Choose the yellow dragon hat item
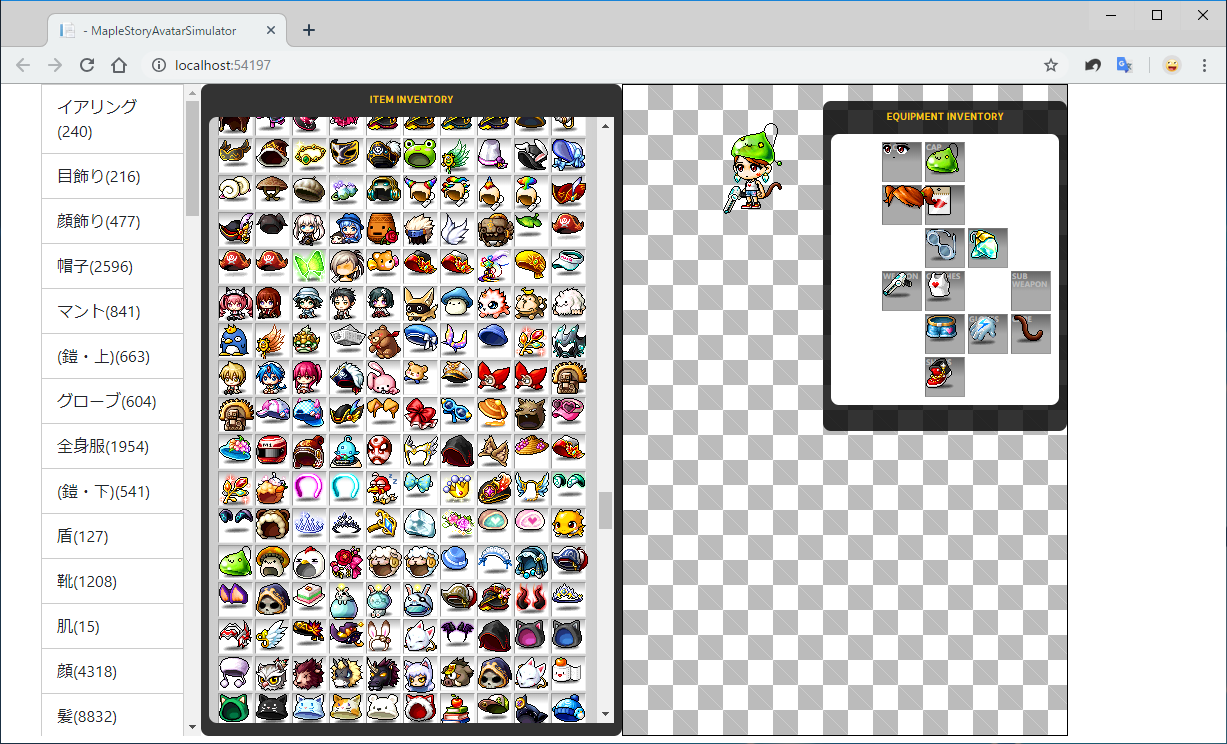The image size is (1227, 744). (568, 523)
